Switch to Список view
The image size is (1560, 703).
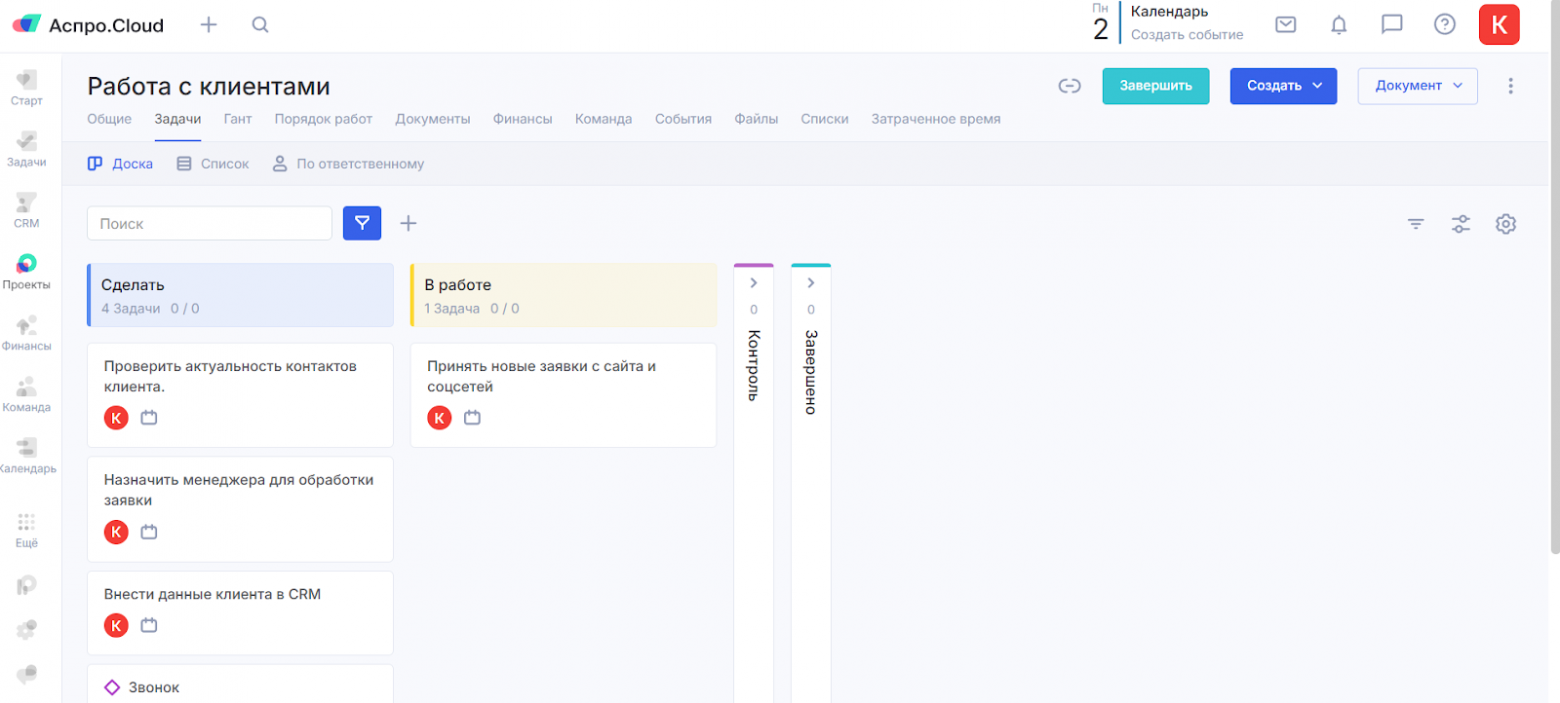pyautogui.click(x=213, y=163)
